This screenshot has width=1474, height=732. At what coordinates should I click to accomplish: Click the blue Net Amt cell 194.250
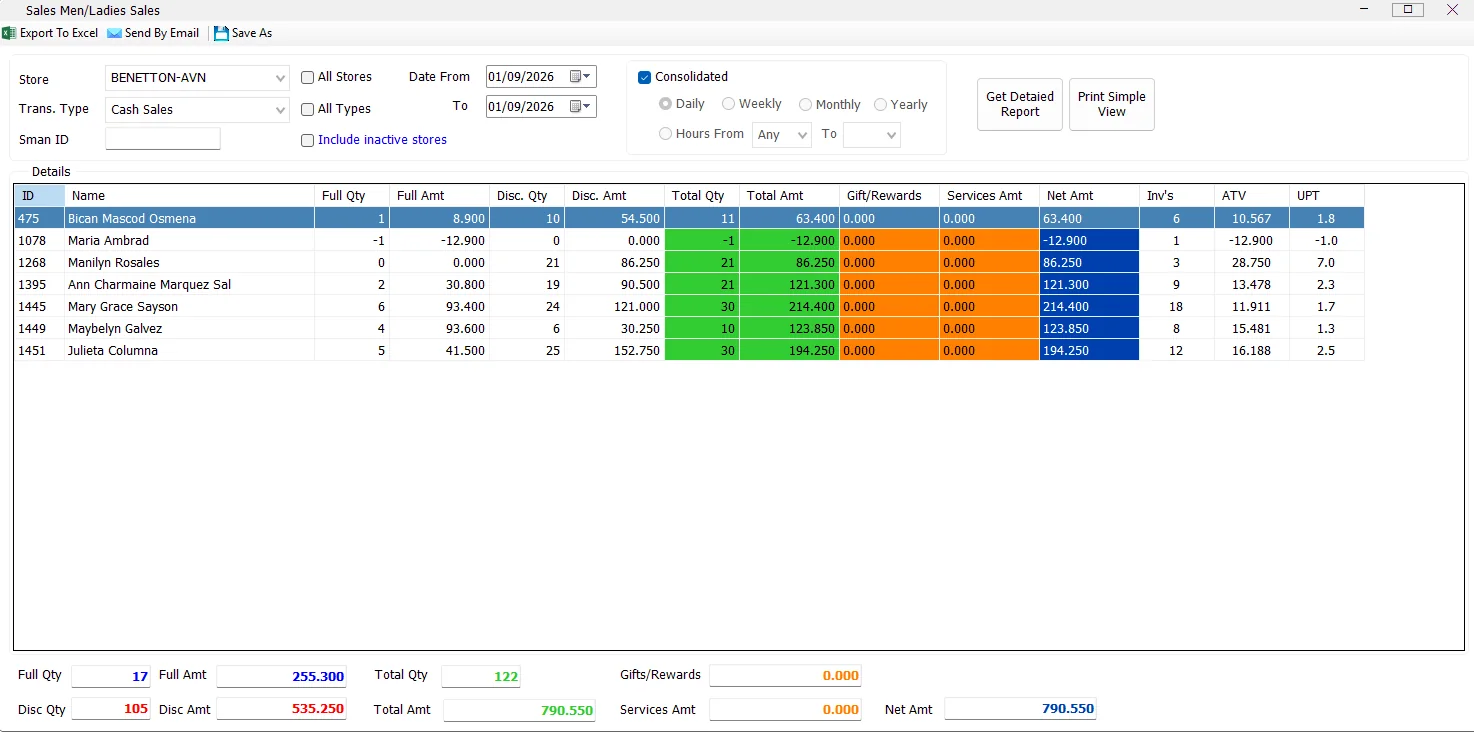pyautogui.click(x=1090, y=350)
